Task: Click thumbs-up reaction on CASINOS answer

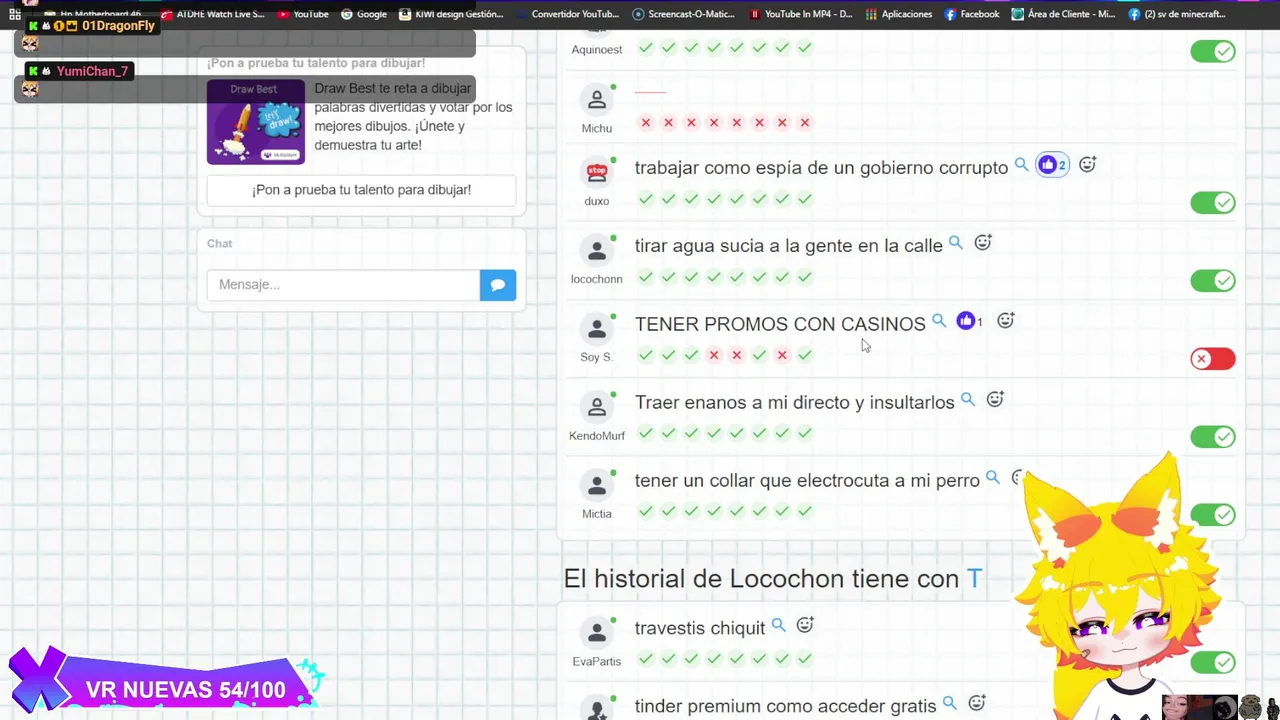Action: 969,321
